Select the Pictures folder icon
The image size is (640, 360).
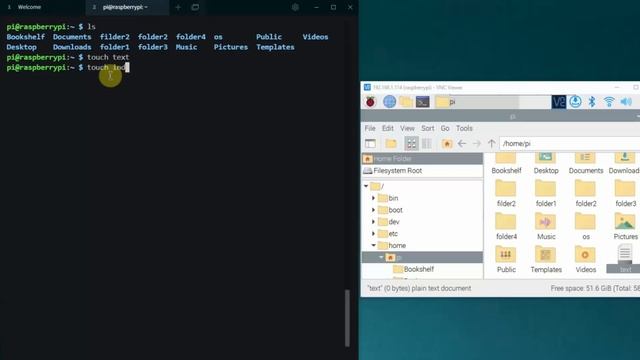[x=625, y=226]
